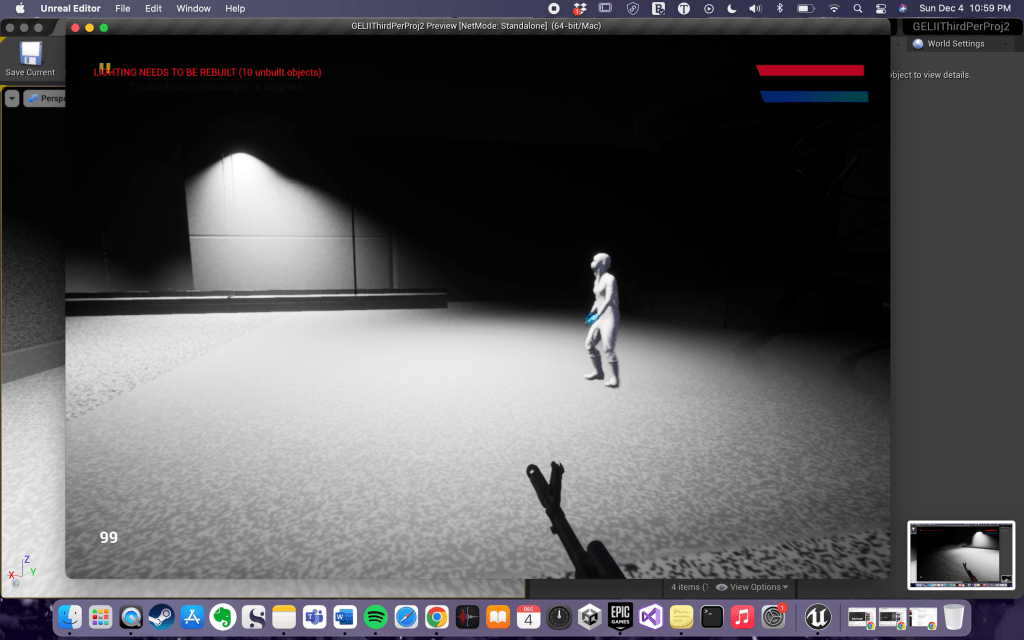The width and height of the screenshot is (1024, 640).
Task: Open the Perspective view mode dropdown
Action: (45, 98)
